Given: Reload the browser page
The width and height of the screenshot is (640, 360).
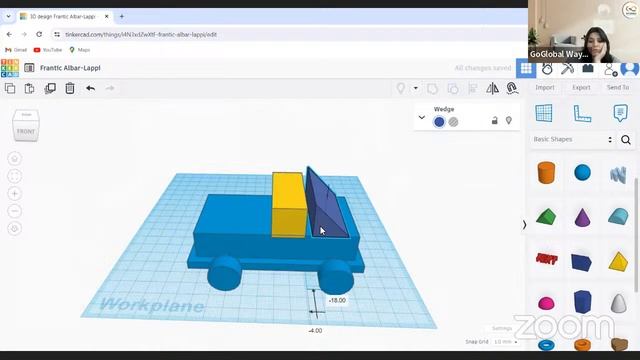Looking at the screenshot, I should click(39, 34).
